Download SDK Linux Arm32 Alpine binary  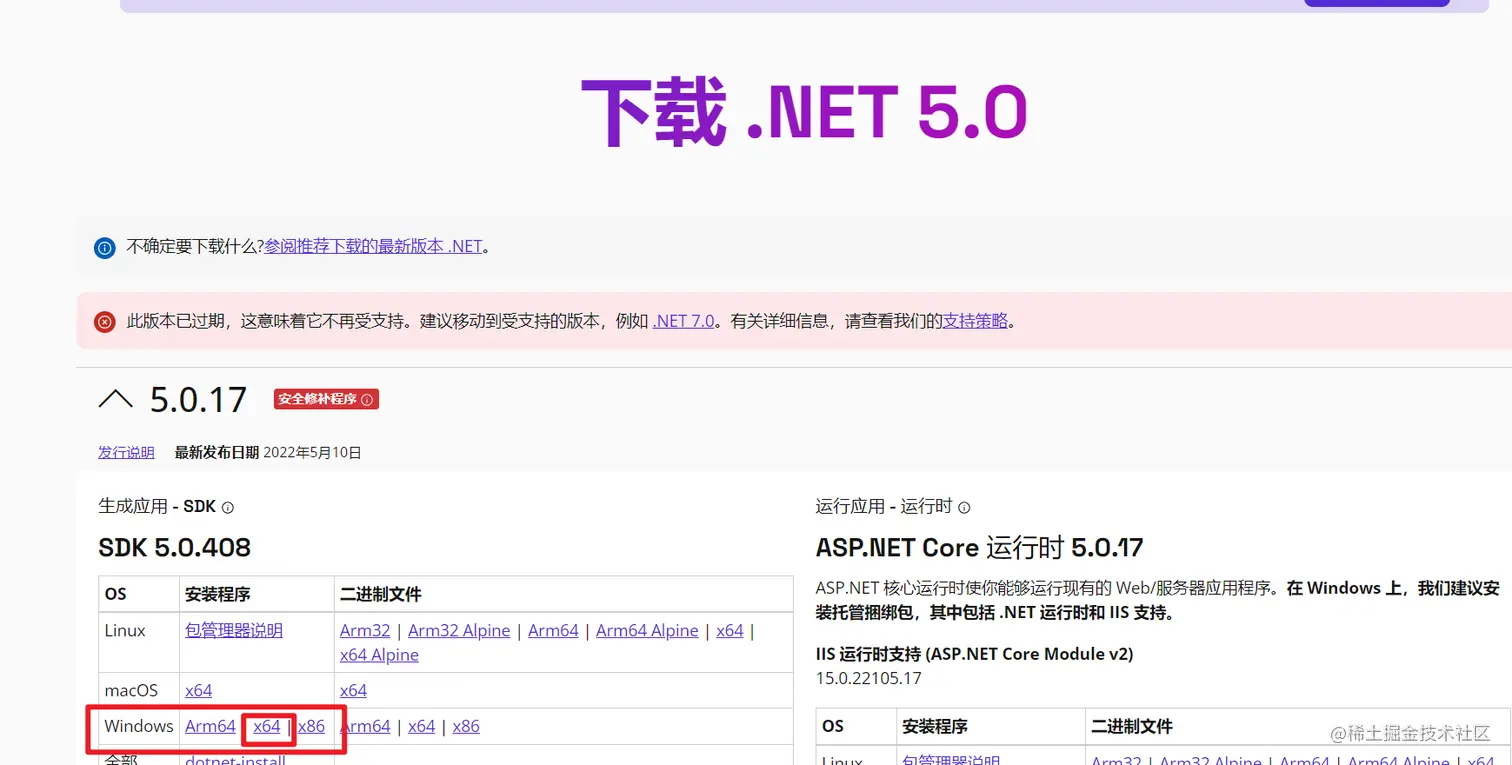459,631
